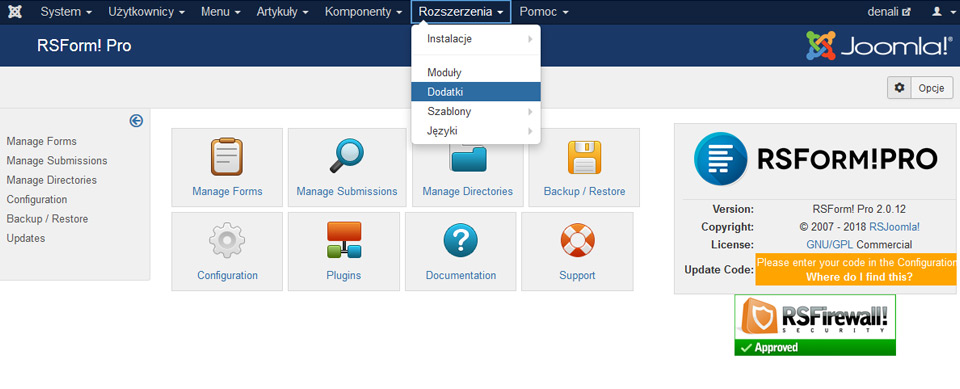The image size is (960, 389).
Task: Click Where do I find this? link
Action: click(860, 277)
